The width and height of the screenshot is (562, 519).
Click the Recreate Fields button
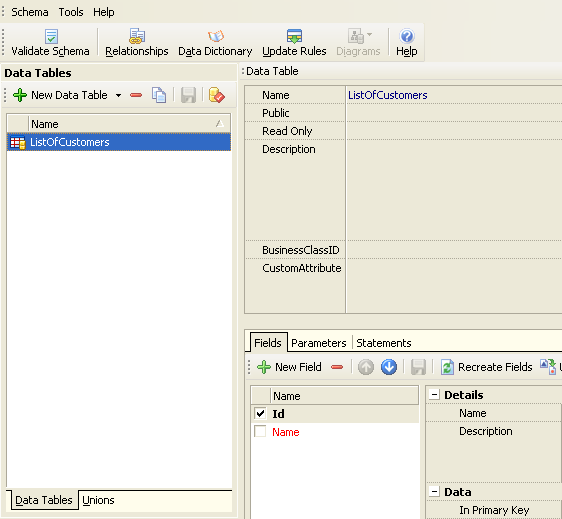[x=487, y=367]
